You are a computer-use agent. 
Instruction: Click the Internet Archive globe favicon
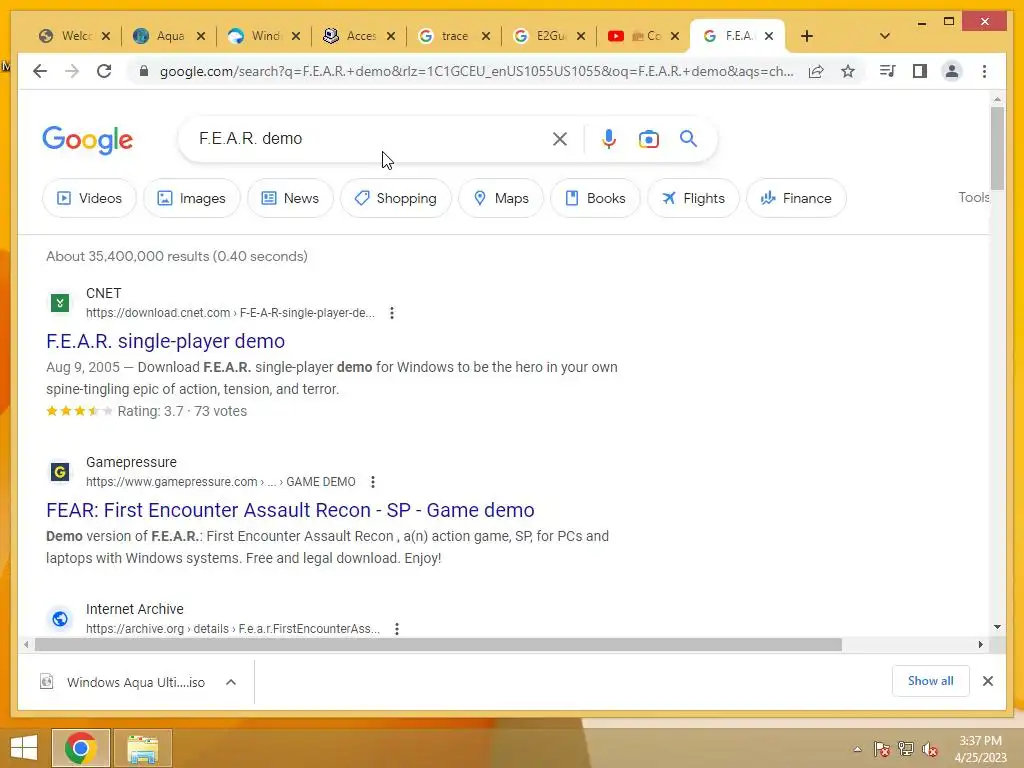click(60, 618)
